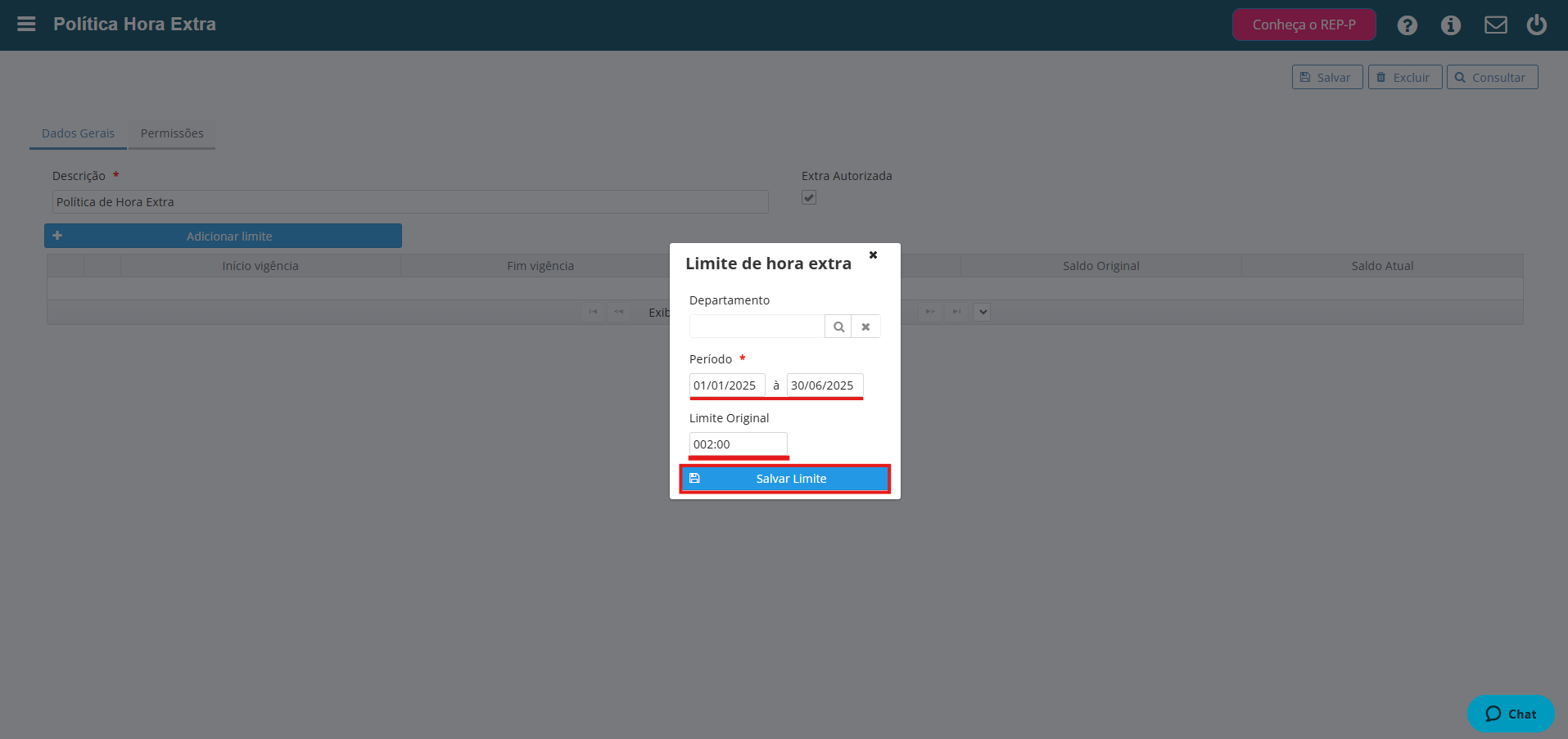This screenshot has width=1568, height=739.
Task: Go to last page in table pager
Action: pyautogui.click(x=956, y=312)
